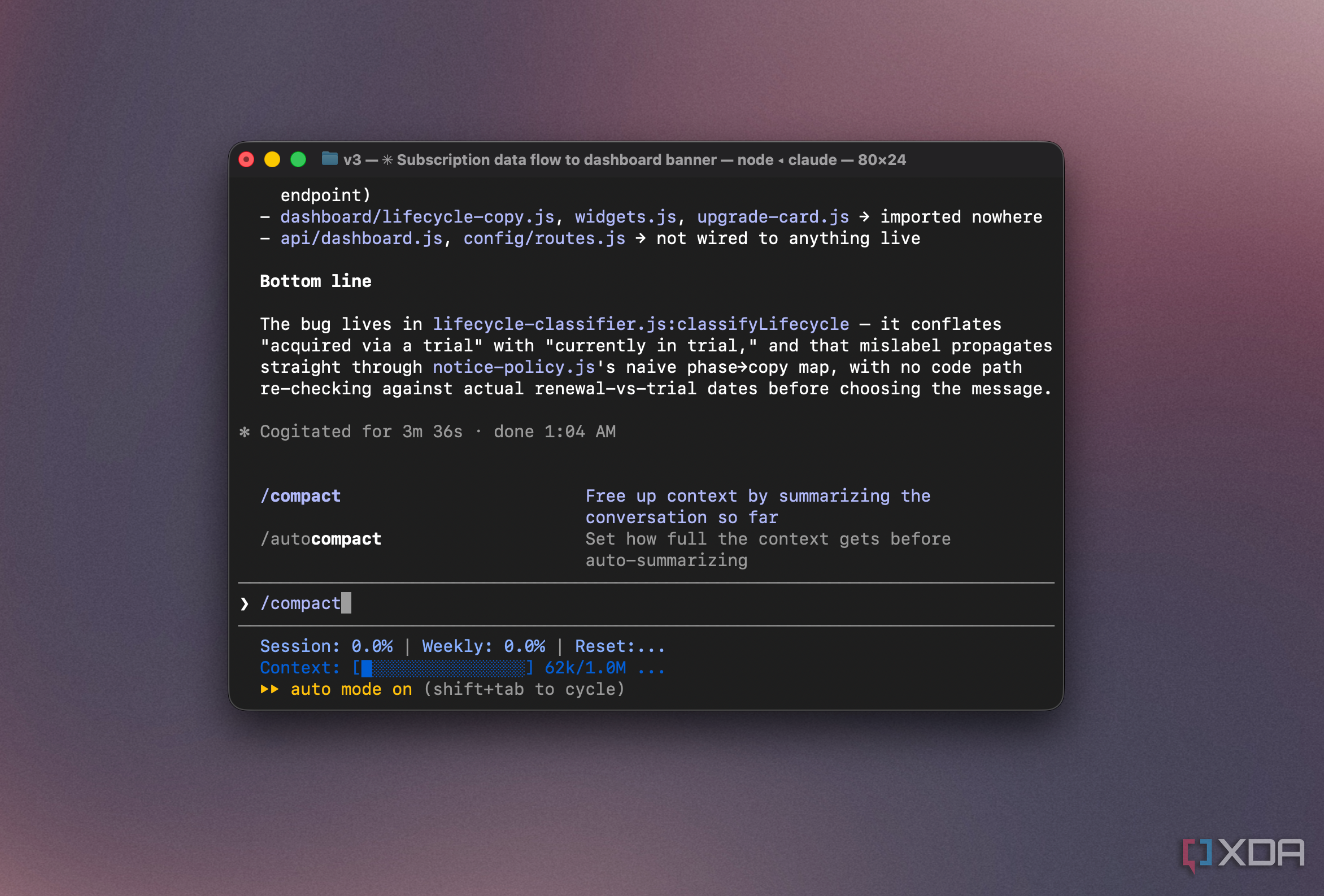
Task: Click the yellow minimize window button
Action: pos(272,159)
